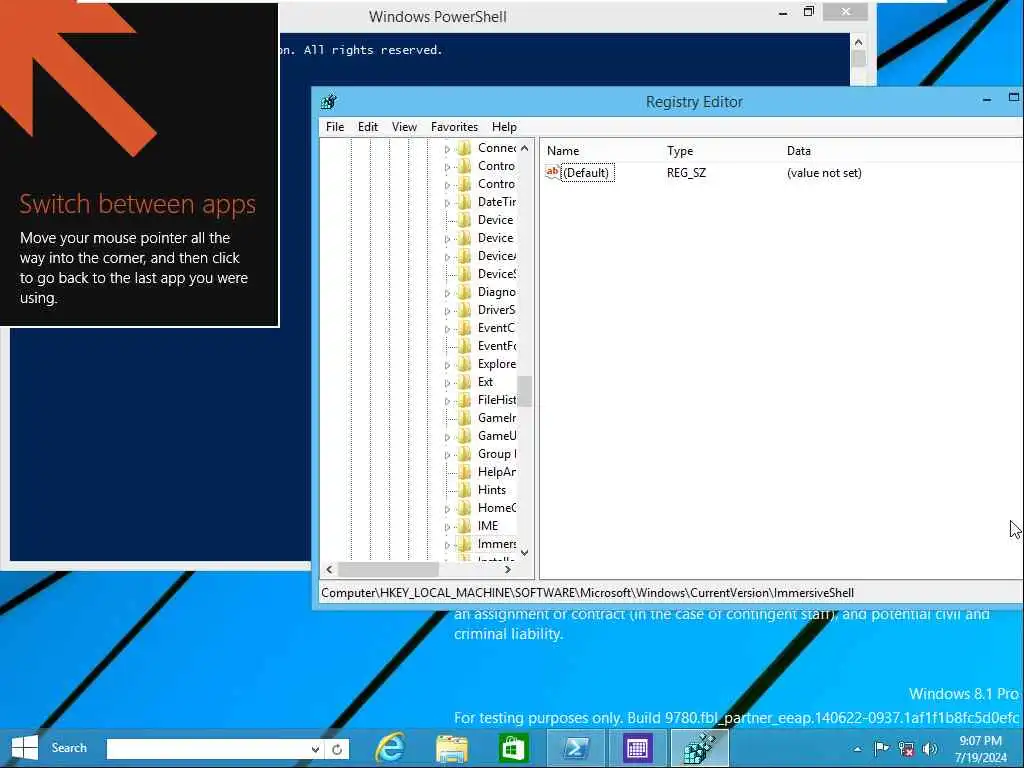The image size is (1024, 768).
Task: Click the tree vertical scrollbar thumb
Action: 524,391
